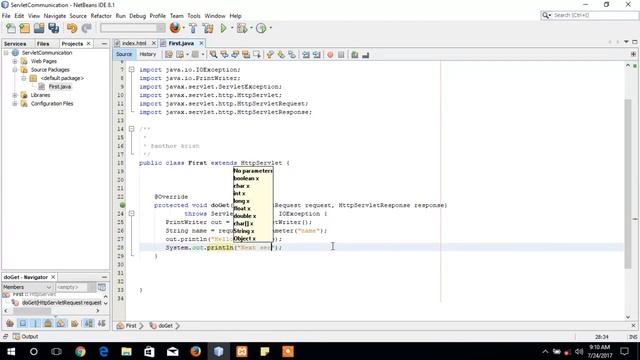Toggle Show Fields filter in Navigator

coord(23,323)
